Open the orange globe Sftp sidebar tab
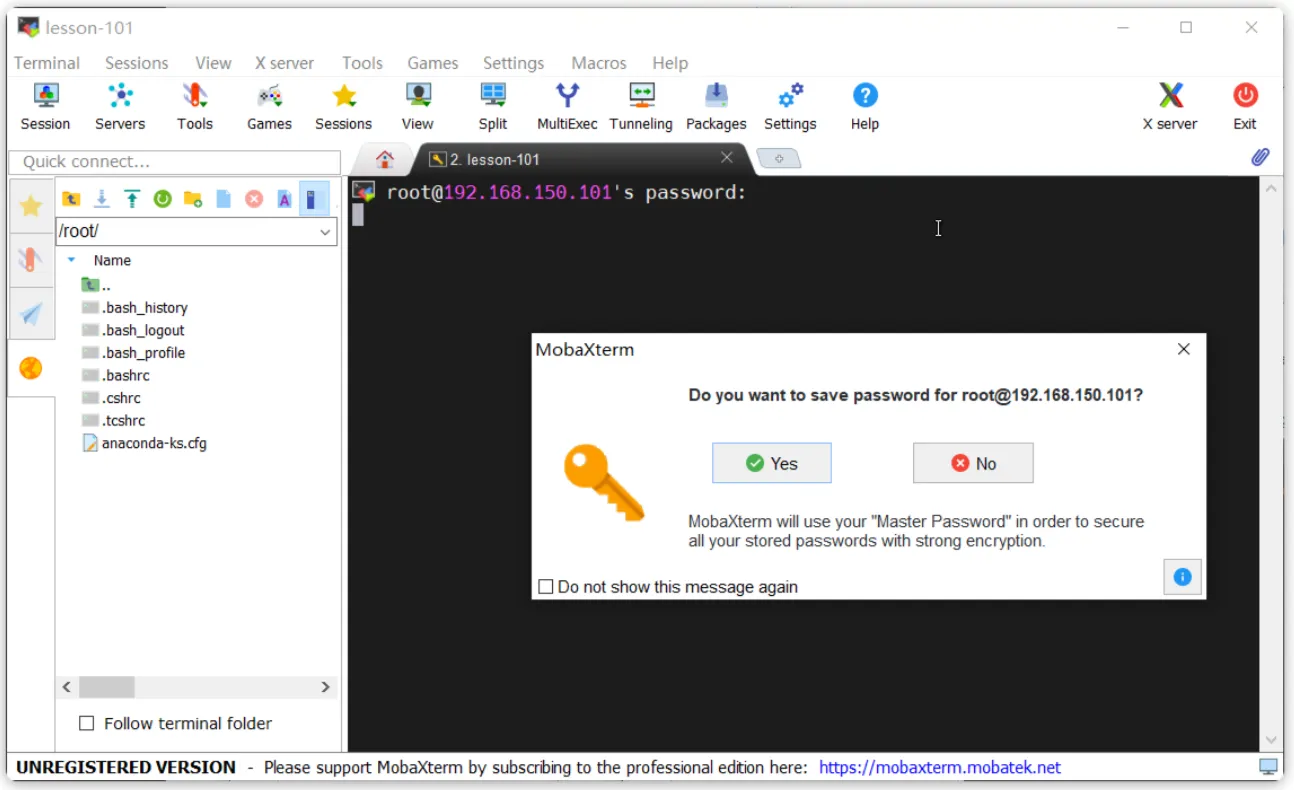 [x=31, y=369]
